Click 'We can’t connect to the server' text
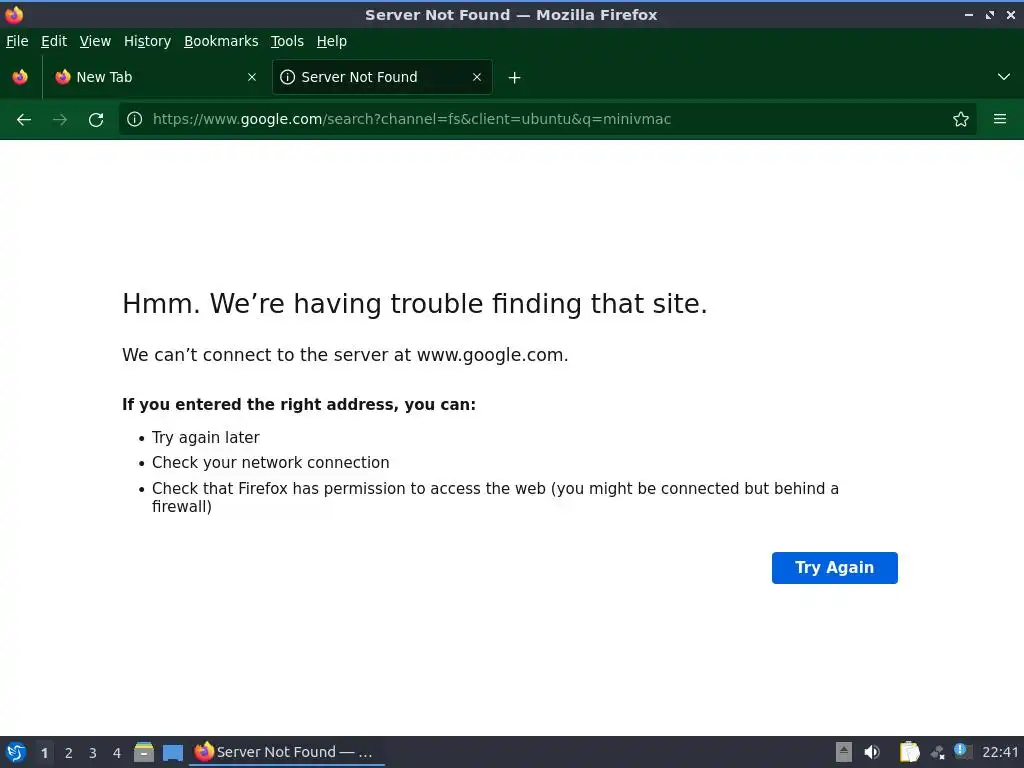Viewport: 1024px width, 768px height. coord(345,355)
